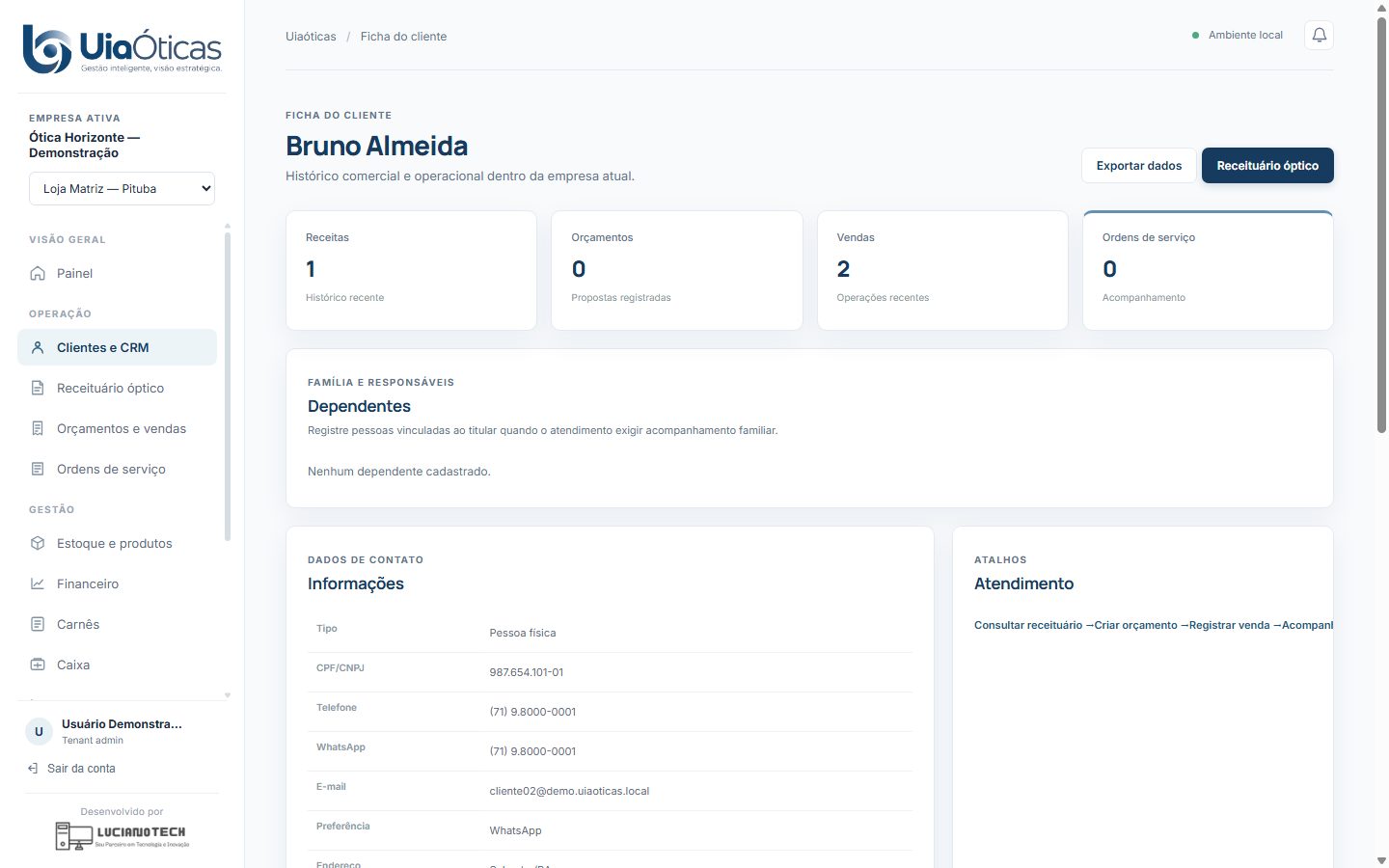
Task: Open the Loja Matriz — Pituba store dropdown
Action: [122, 189]
